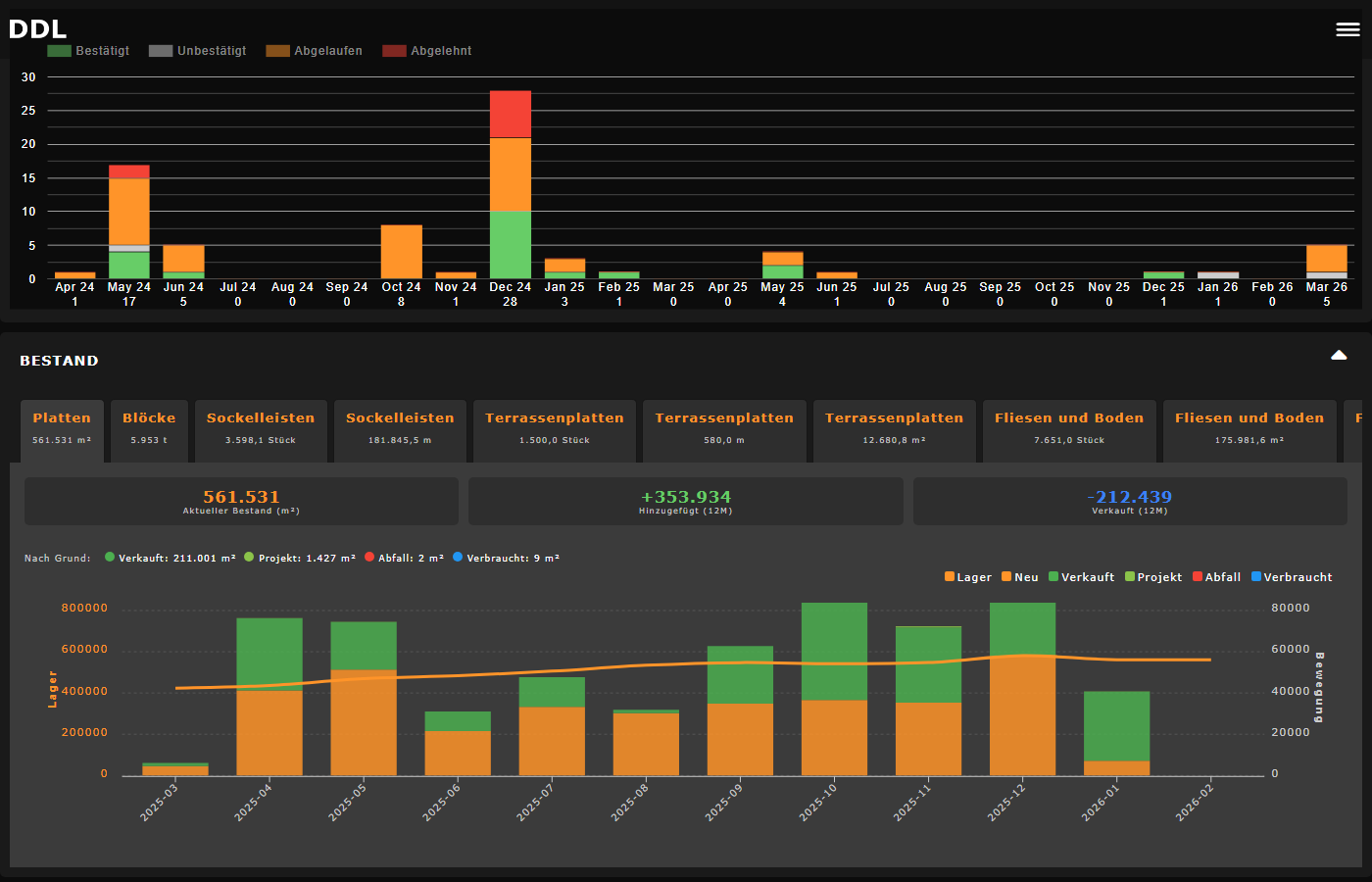Collapse the BESTAND section
This screenshot has width=1372, height=882.
1339,354
